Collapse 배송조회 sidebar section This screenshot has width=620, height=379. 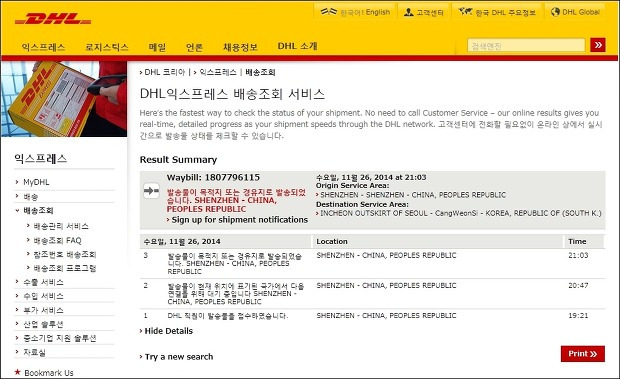click(38, 210)
